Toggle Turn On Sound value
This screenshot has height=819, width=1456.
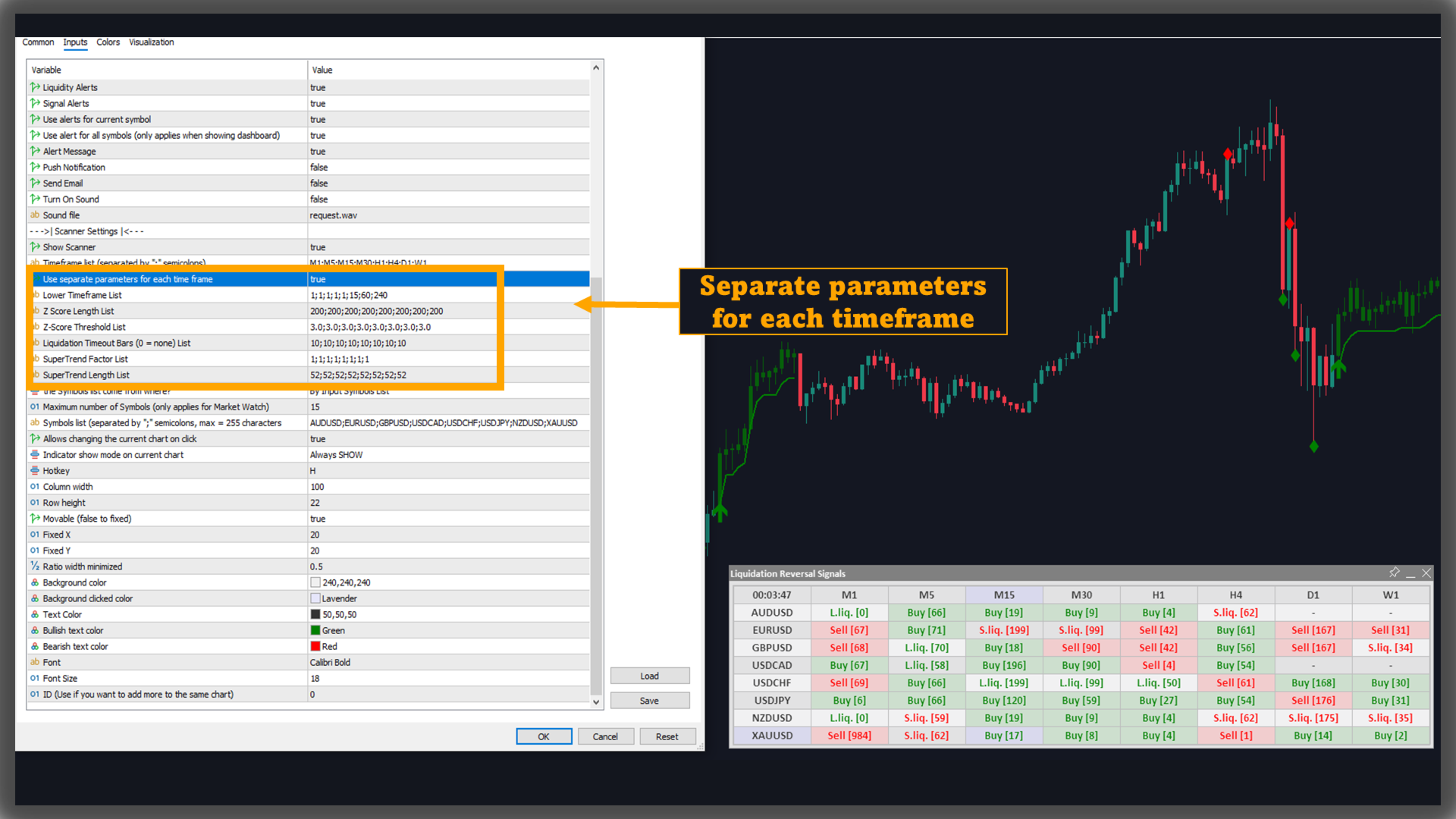pos(319,199)
